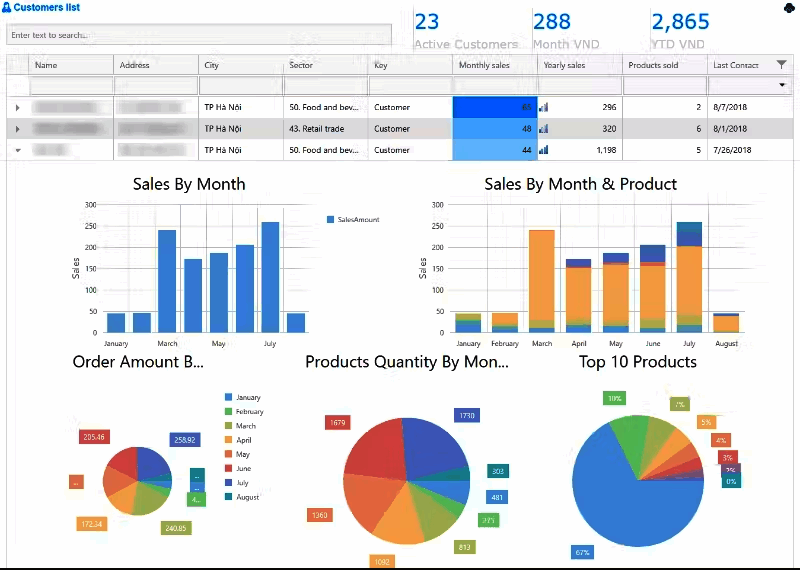The height and width of the screenshot is (570, 800).
Task: Click the 1730 label in Products Quantity pie
Action: (x=467, y=415)
